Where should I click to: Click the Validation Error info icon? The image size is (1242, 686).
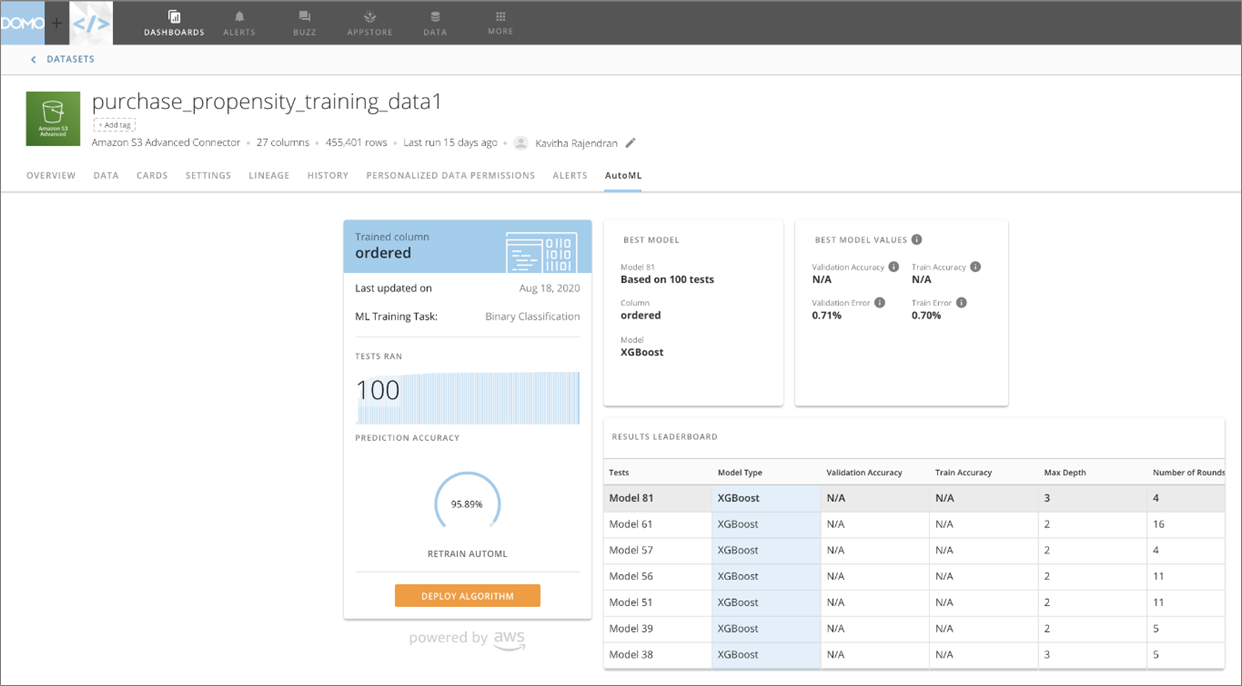click(880, 302)
